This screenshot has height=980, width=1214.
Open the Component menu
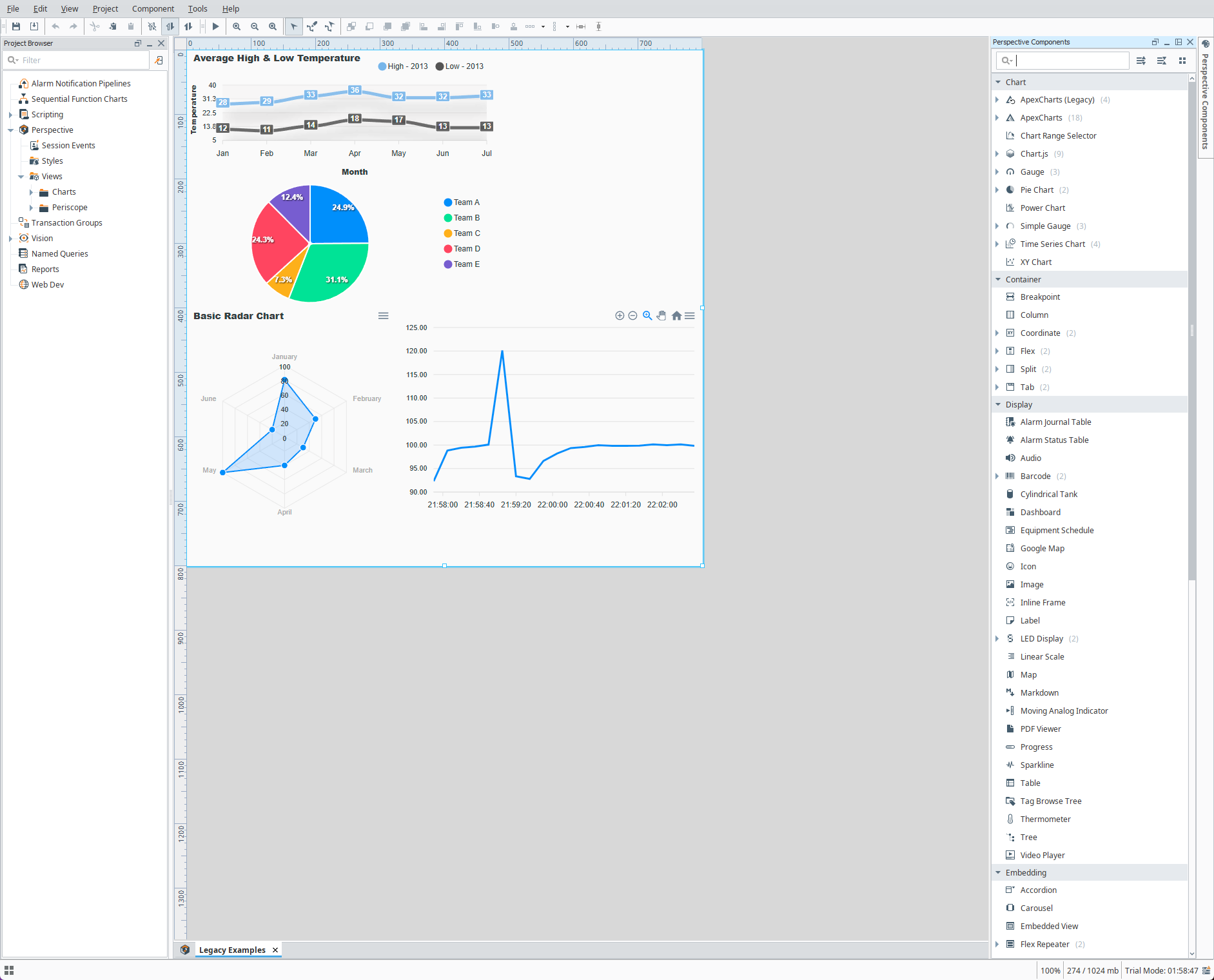coord(153,8)
